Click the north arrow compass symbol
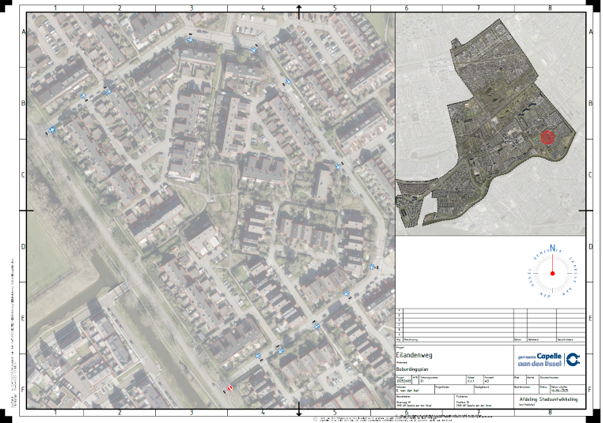This screenshot has width=603, height=423. click(544, 270)
